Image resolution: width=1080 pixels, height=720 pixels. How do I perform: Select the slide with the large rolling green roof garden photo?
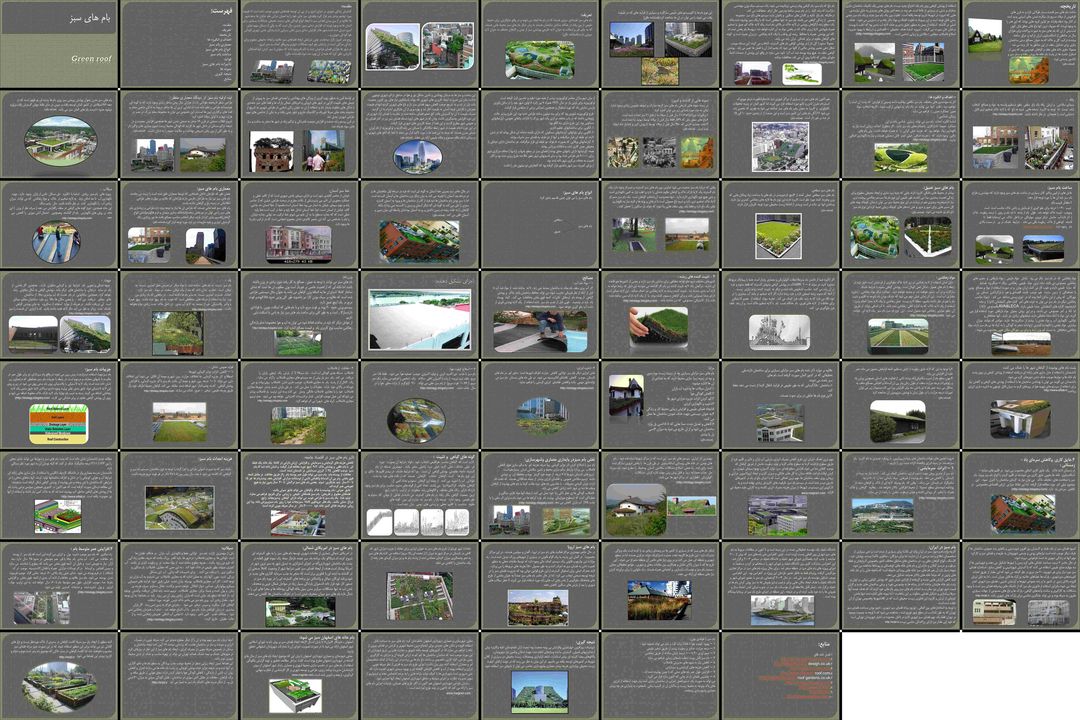point(540,44)
